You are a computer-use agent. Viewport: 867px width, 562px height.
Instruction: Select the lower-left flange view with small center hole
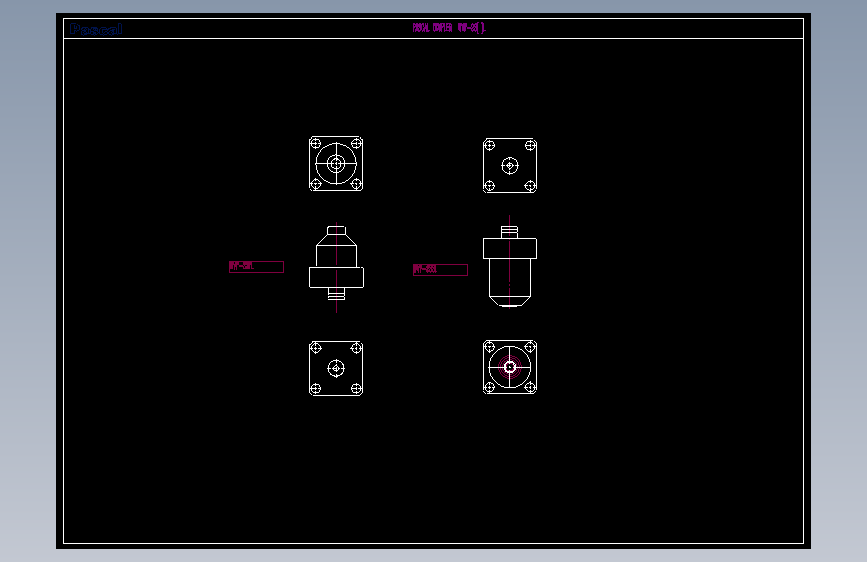[336, 368]
